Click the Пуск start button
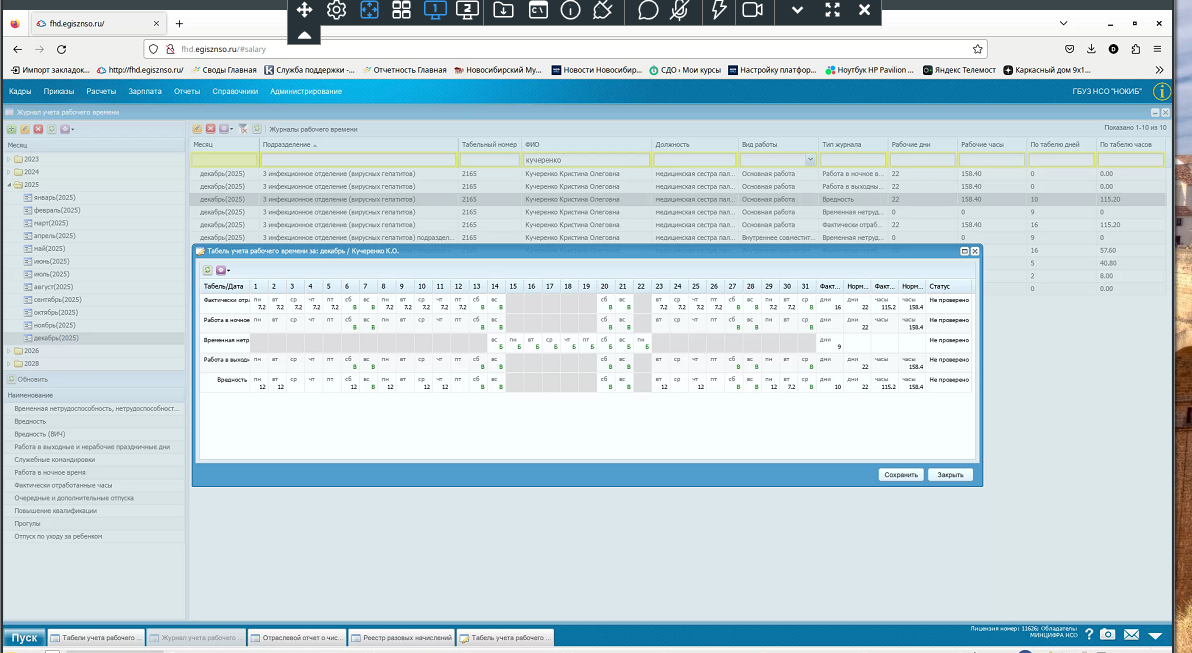This screenshot has width=1192, height=653. coord(24,638)
